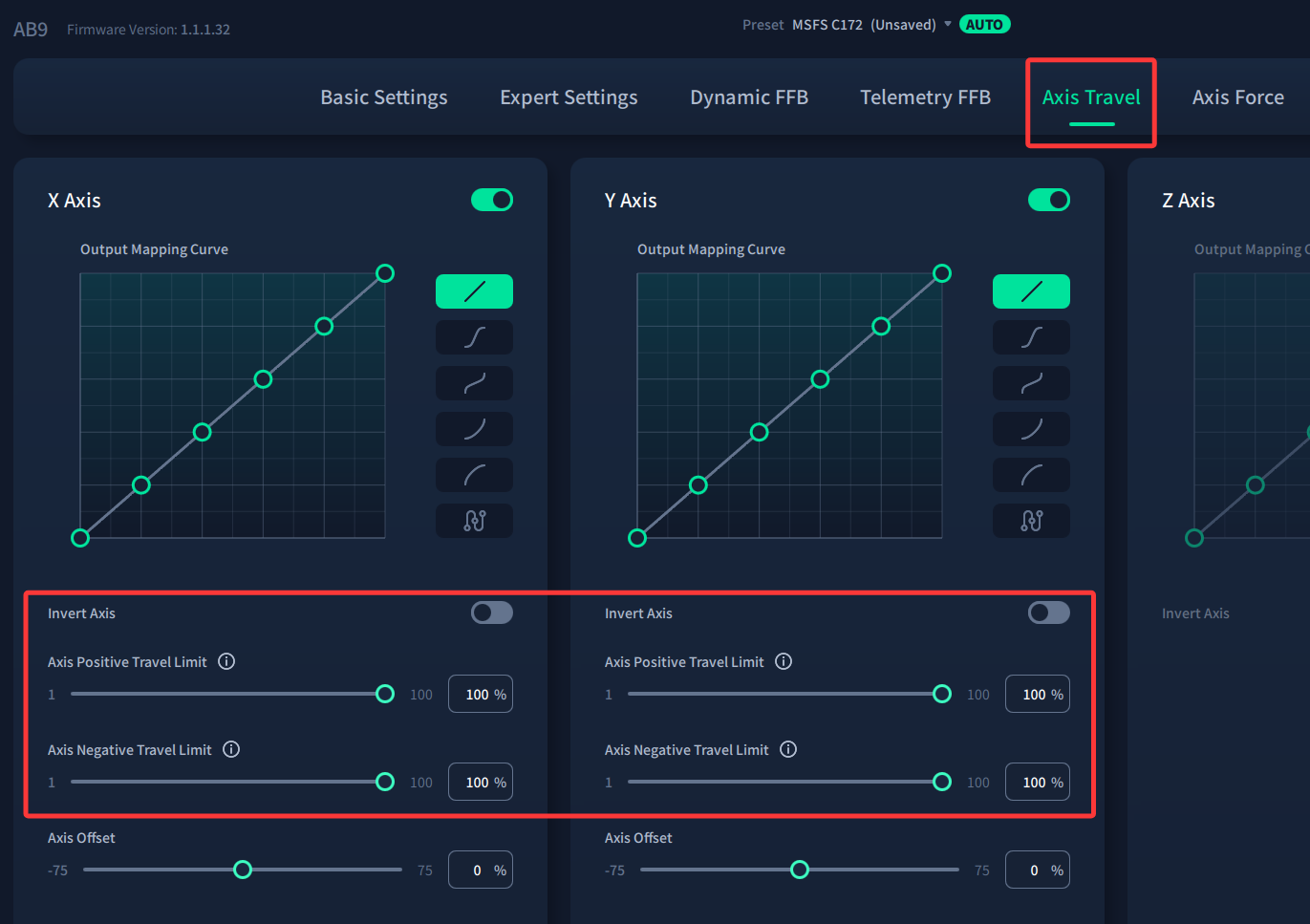Edit Y Axis Offset percent field
Image resolution: width=1310 pixels, height=924 pixels.
tap(1038, 870)
